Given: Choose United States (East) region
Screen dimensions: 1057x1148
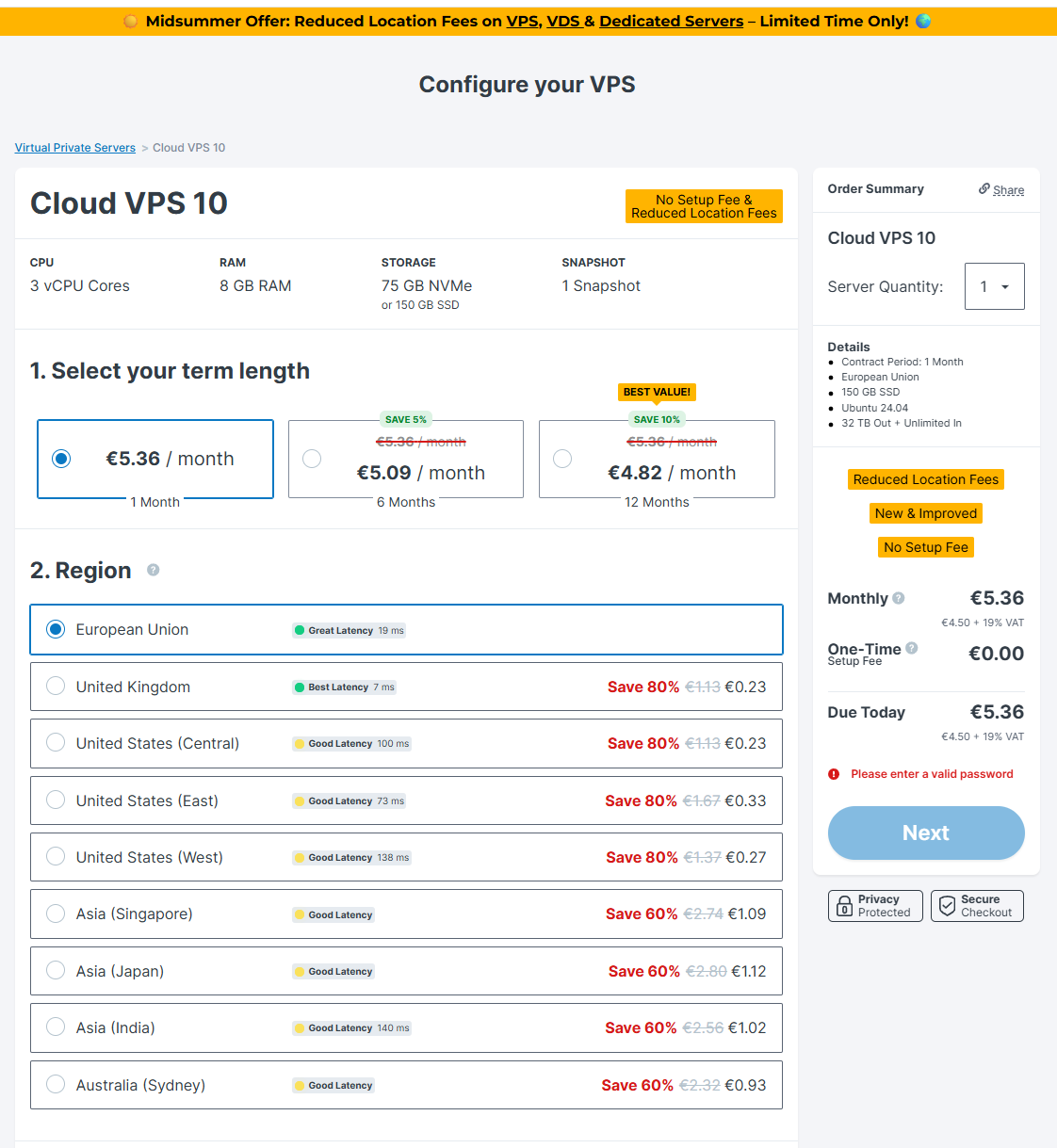Looking at the screenshot, I should pyautogui.click(x=56, y=800).
